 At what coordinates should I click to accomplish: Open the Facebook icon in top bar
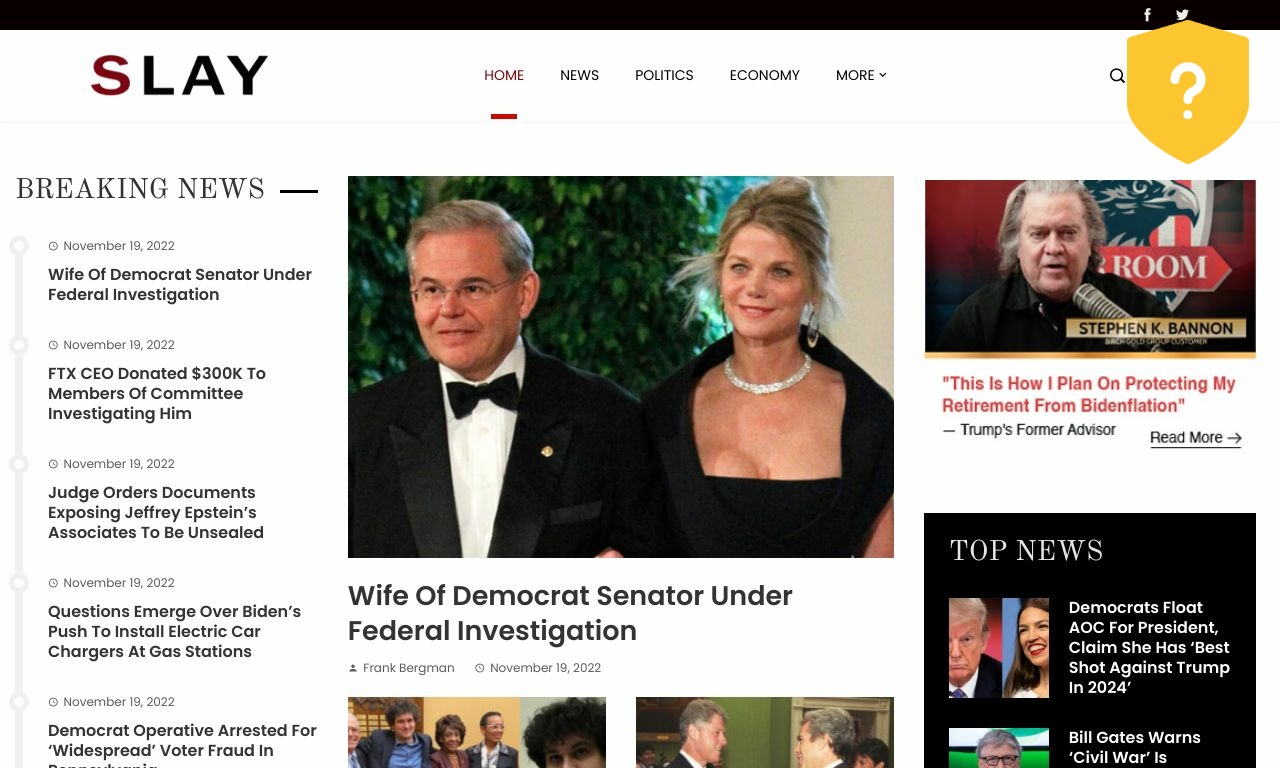tap(1147, 15)
